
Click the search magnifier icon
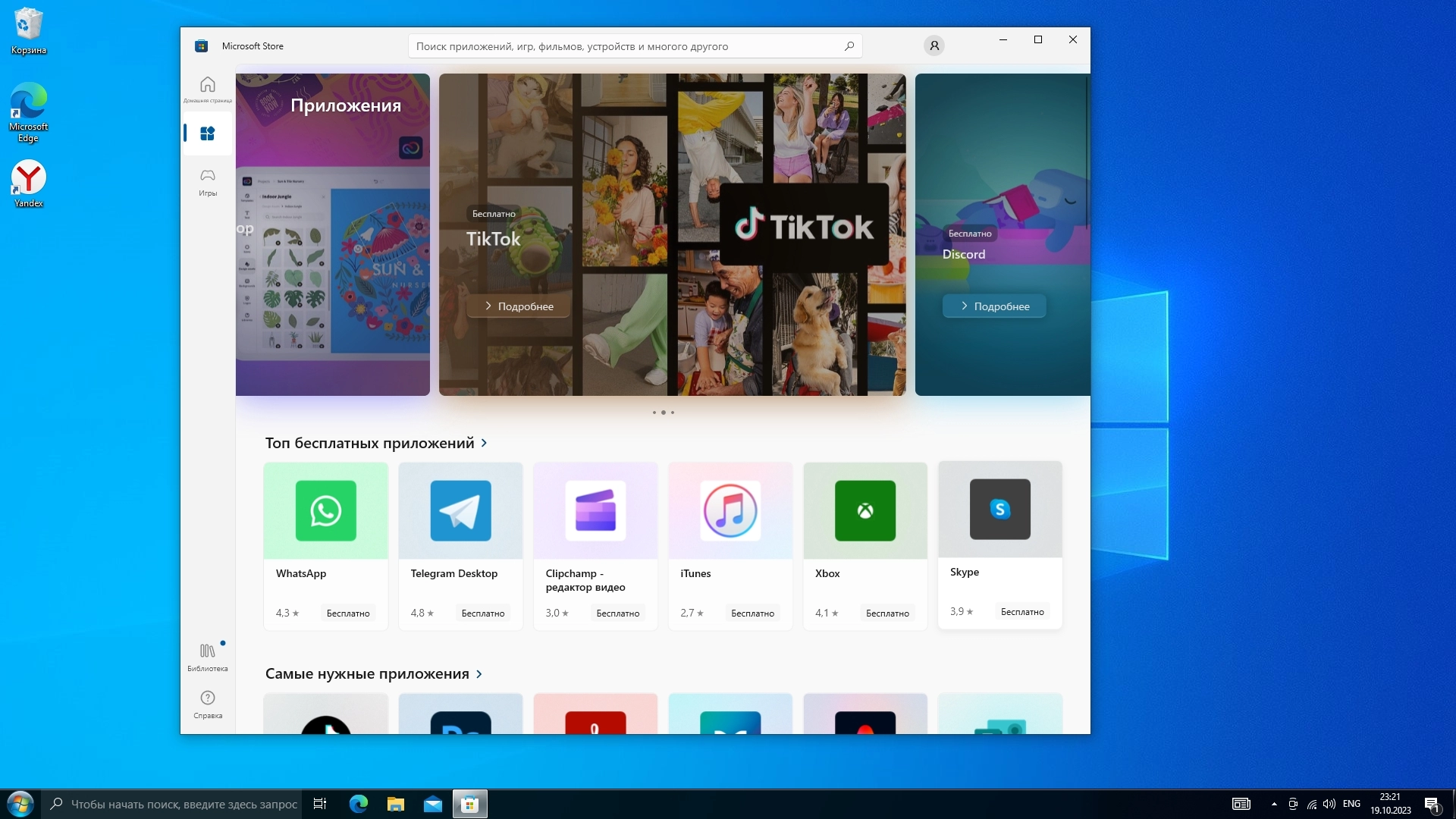pos(849,46)
